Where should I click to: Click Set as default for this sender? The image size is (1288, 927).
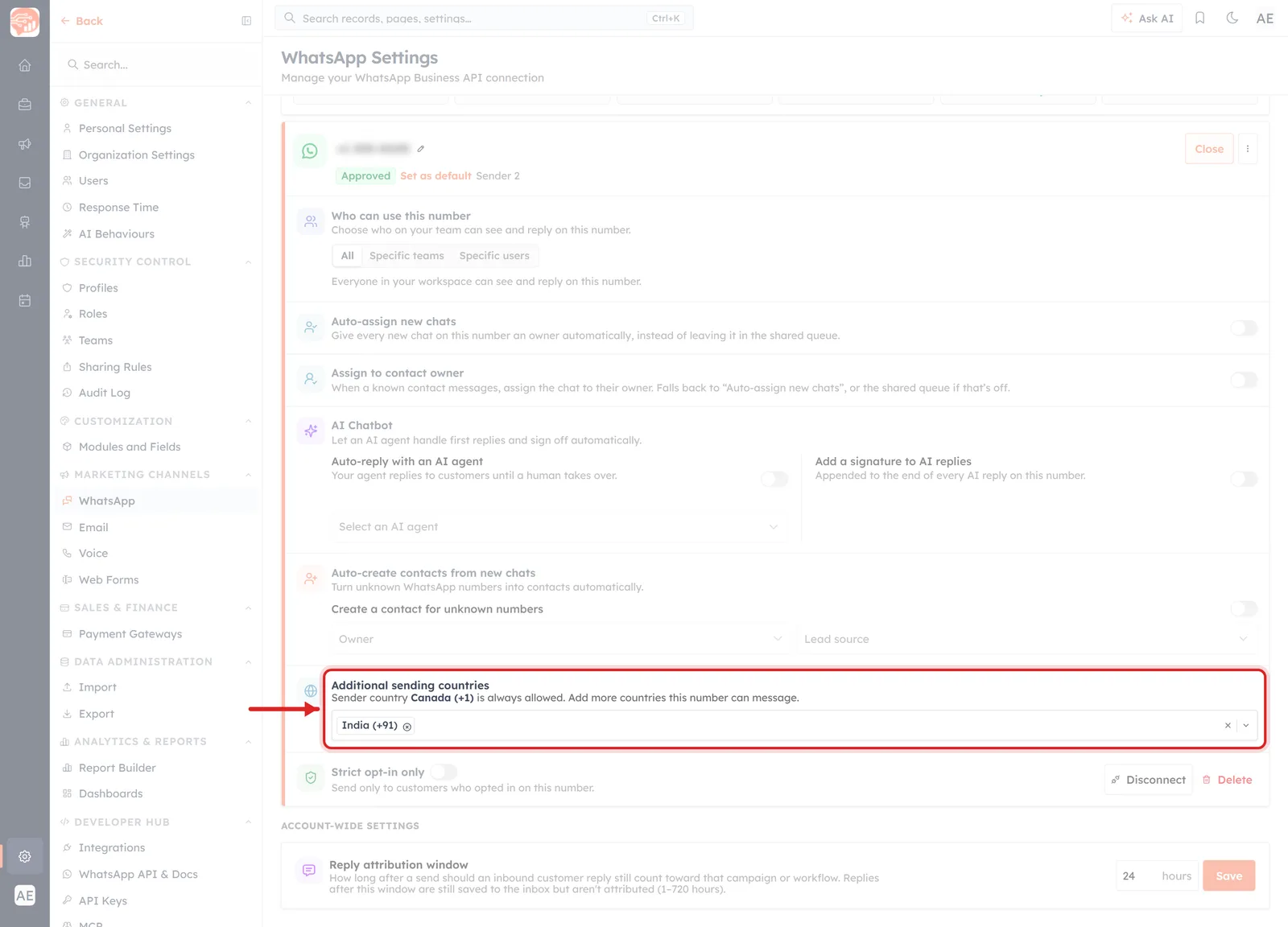tap(436, 176)
